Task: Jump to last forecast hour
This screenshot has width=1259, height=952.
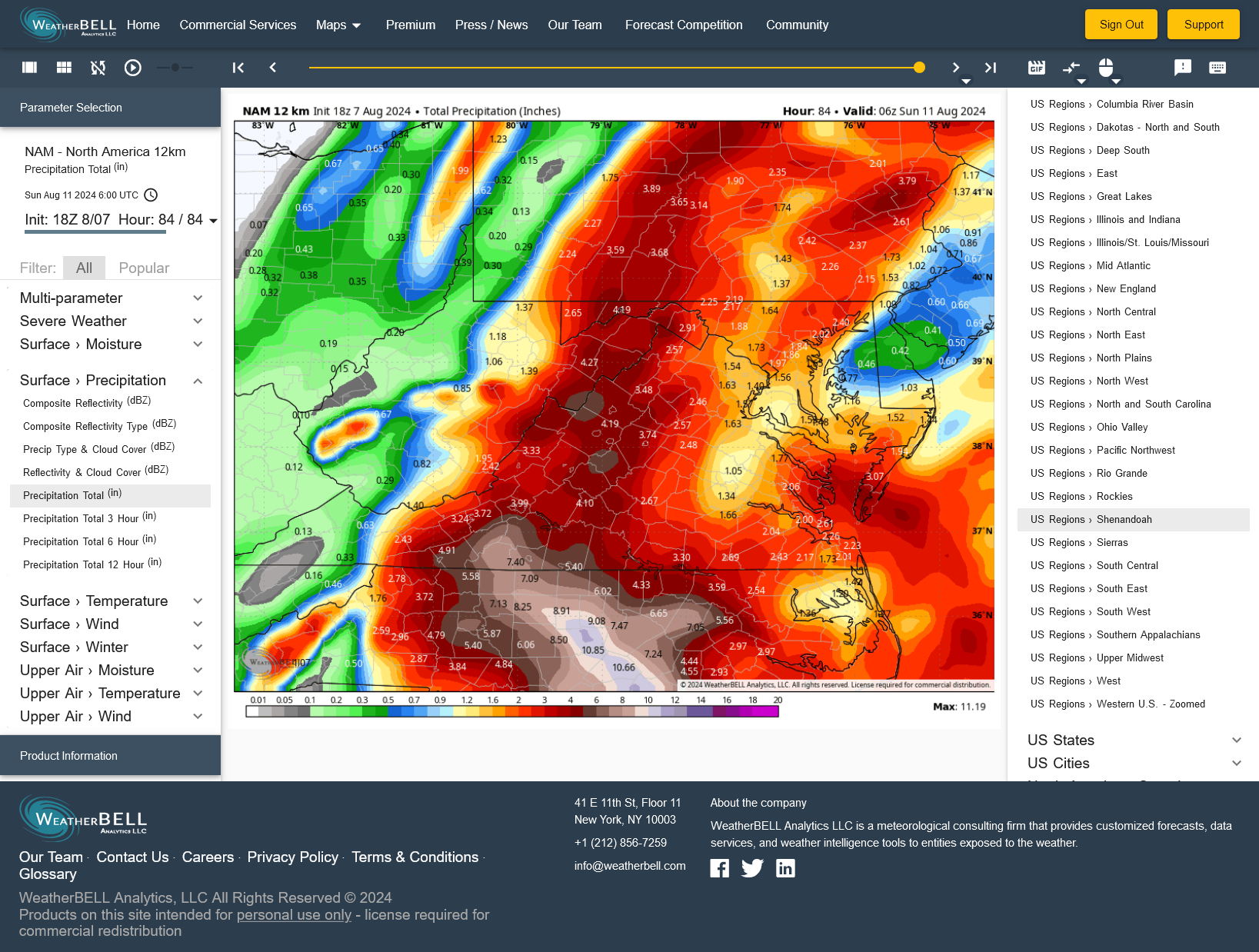Action: coord(991,68)
